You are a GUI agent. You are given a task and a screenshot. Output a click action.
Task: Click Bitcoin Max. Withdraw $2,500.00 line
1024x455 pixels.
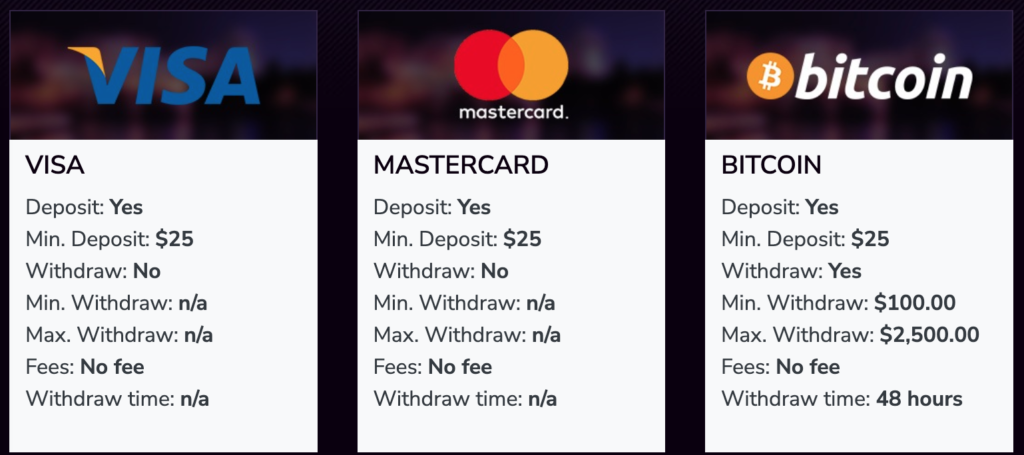(850, 335)
